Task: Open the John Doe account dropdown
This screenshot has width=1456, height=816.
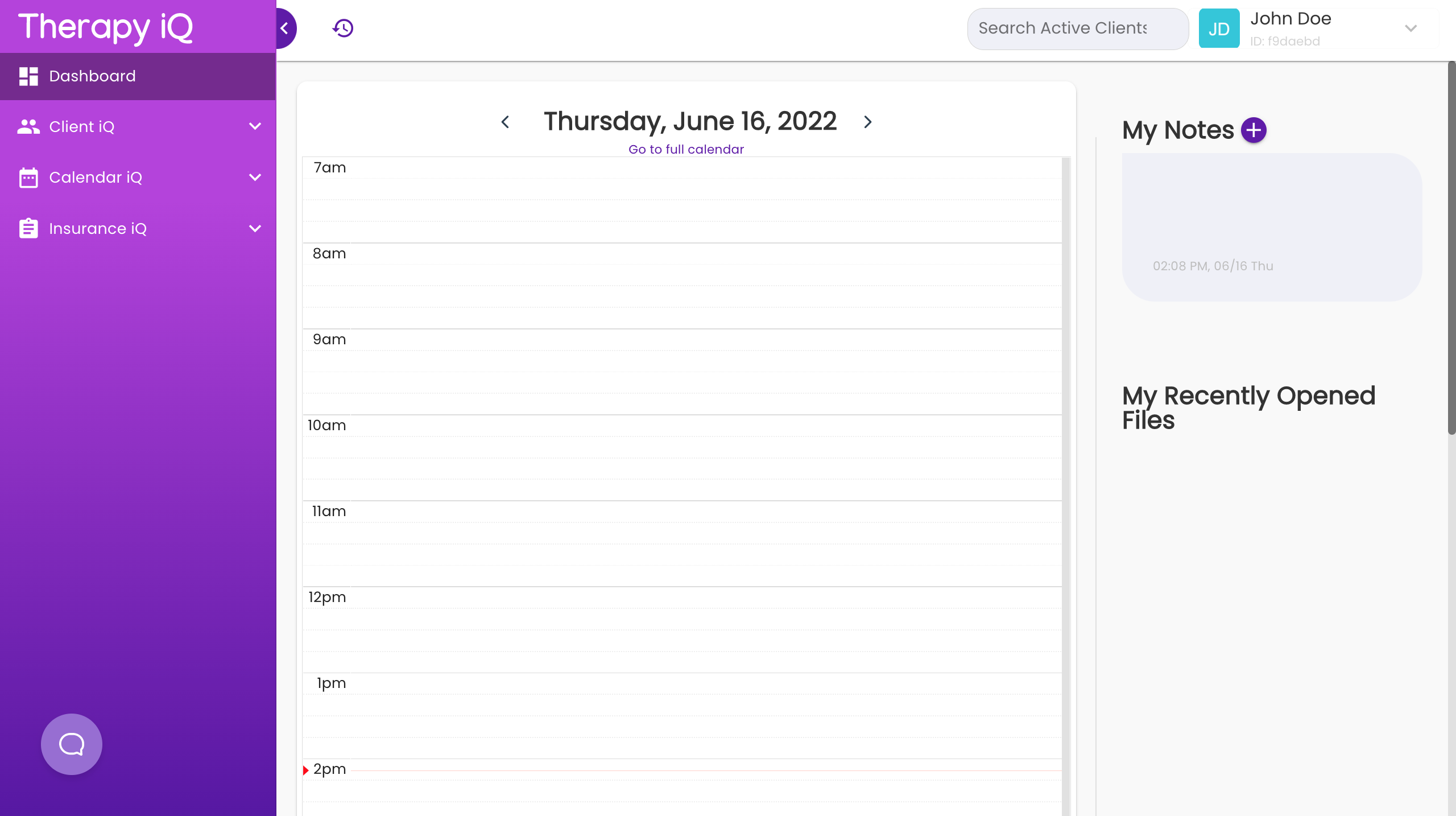Action: point(1410,28)
